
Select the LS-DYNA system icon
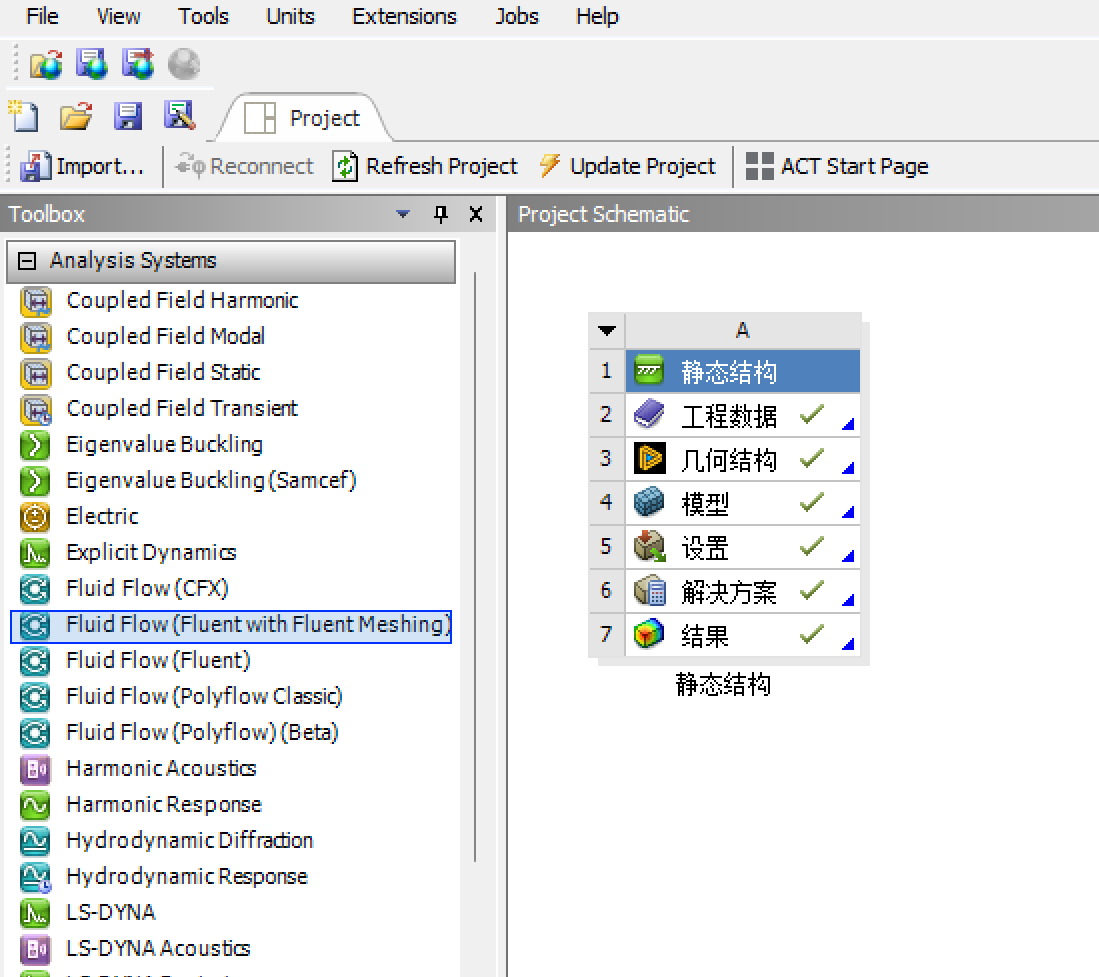click(35, 913)
